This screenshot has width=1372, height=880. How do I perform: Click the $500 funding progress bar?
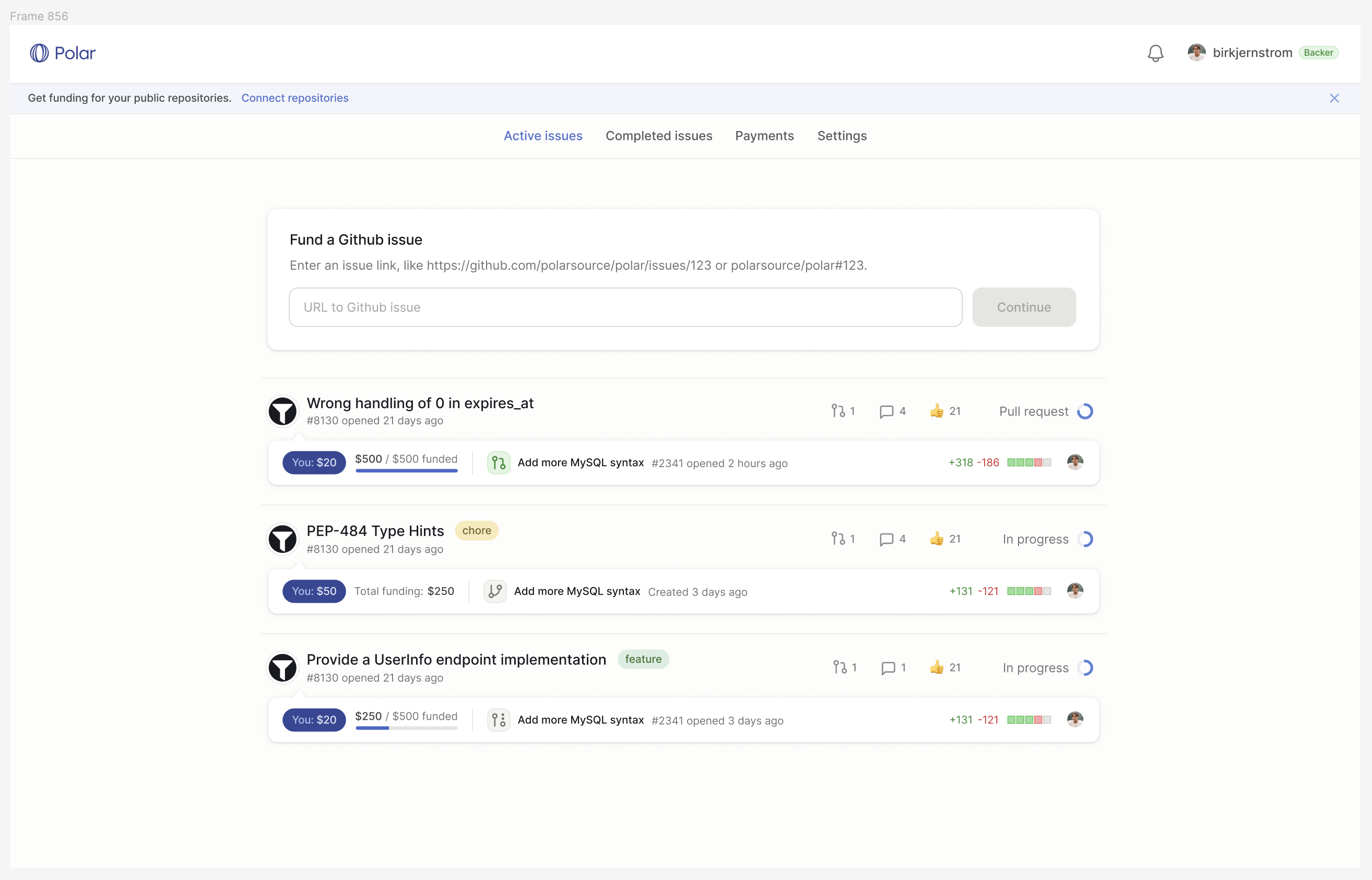pos(406,470)
